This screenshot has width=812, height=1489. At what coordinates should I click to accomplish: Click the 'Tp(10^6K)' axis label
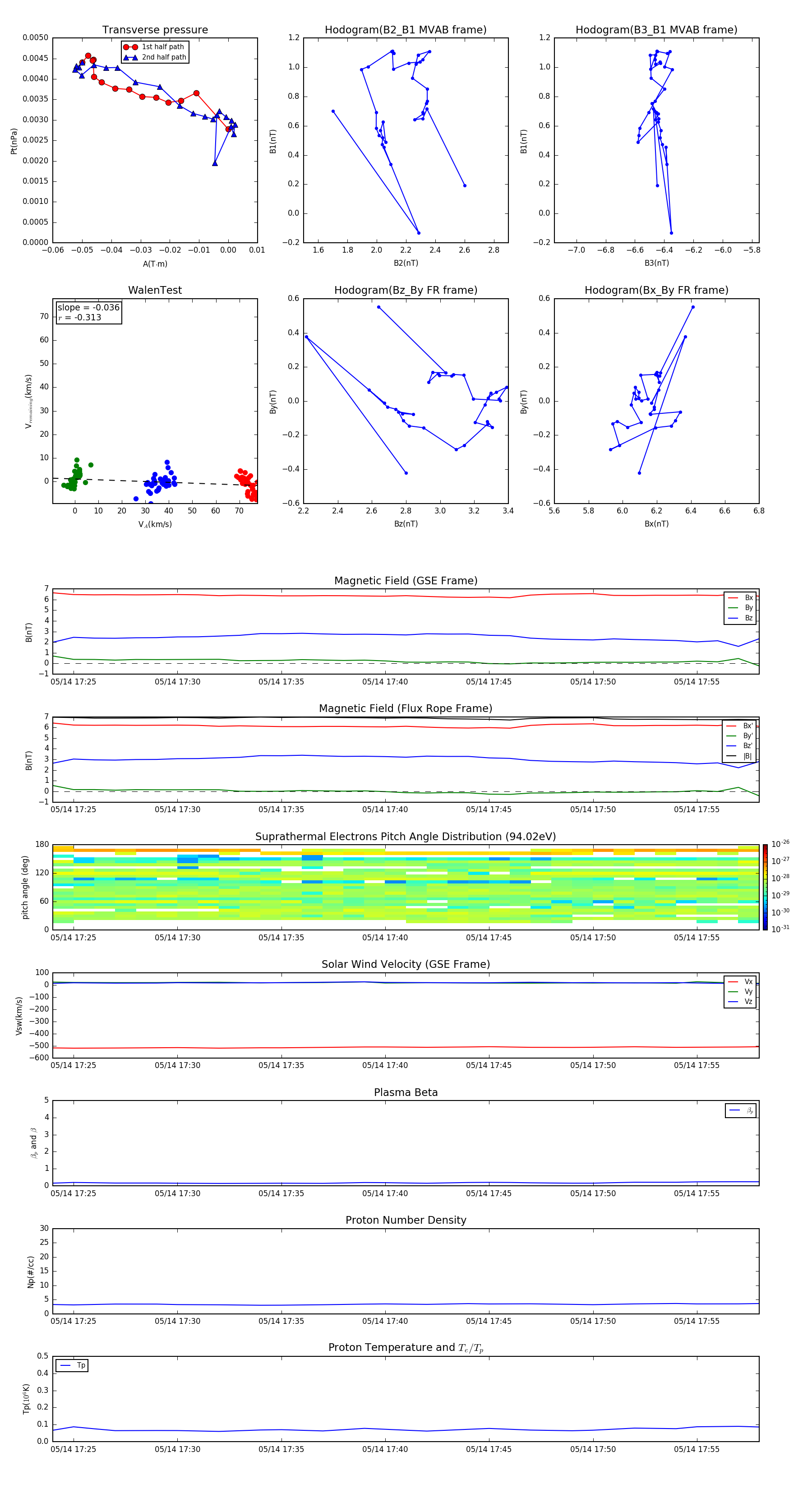click(27, 1399)
